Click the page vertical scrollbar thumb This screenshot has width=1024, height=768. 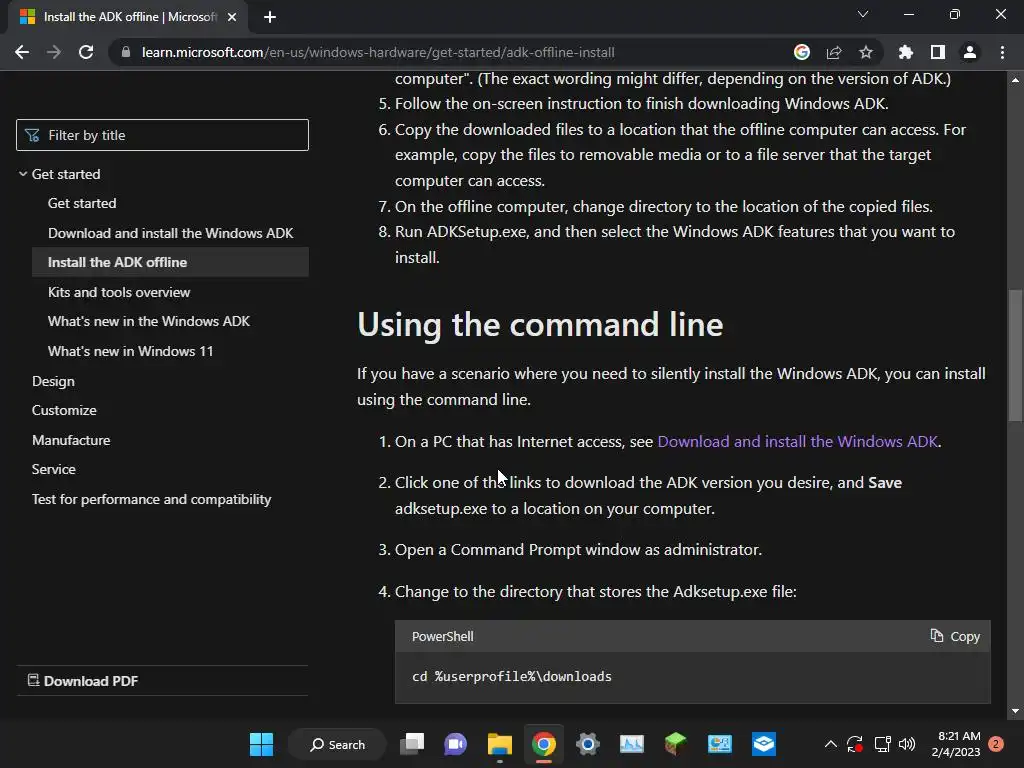(1015, 356)
